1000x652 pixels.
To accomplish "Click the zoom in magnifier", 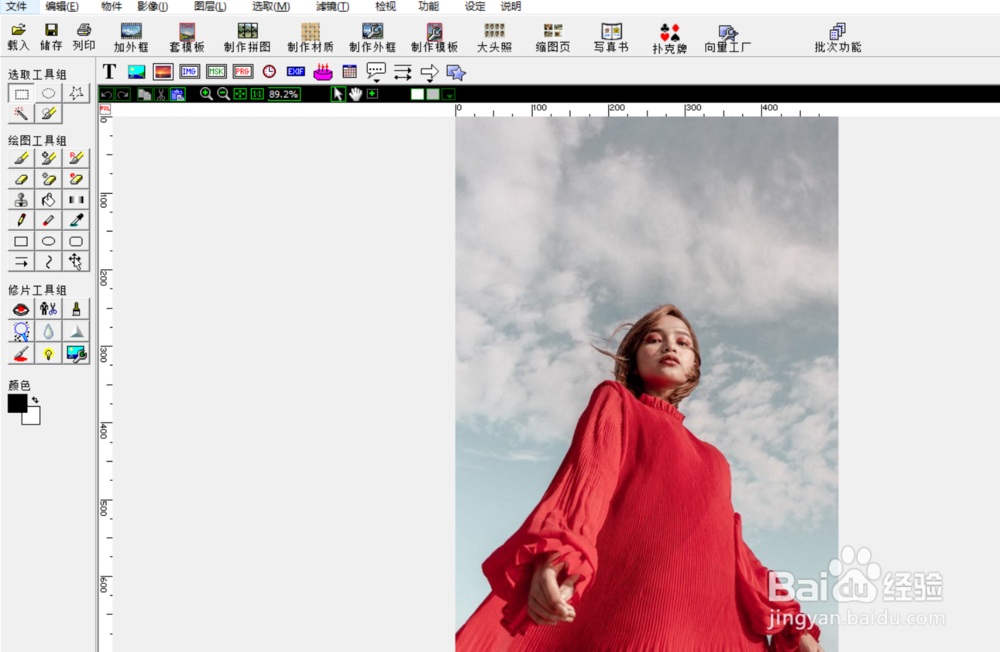I will [206, 94].
